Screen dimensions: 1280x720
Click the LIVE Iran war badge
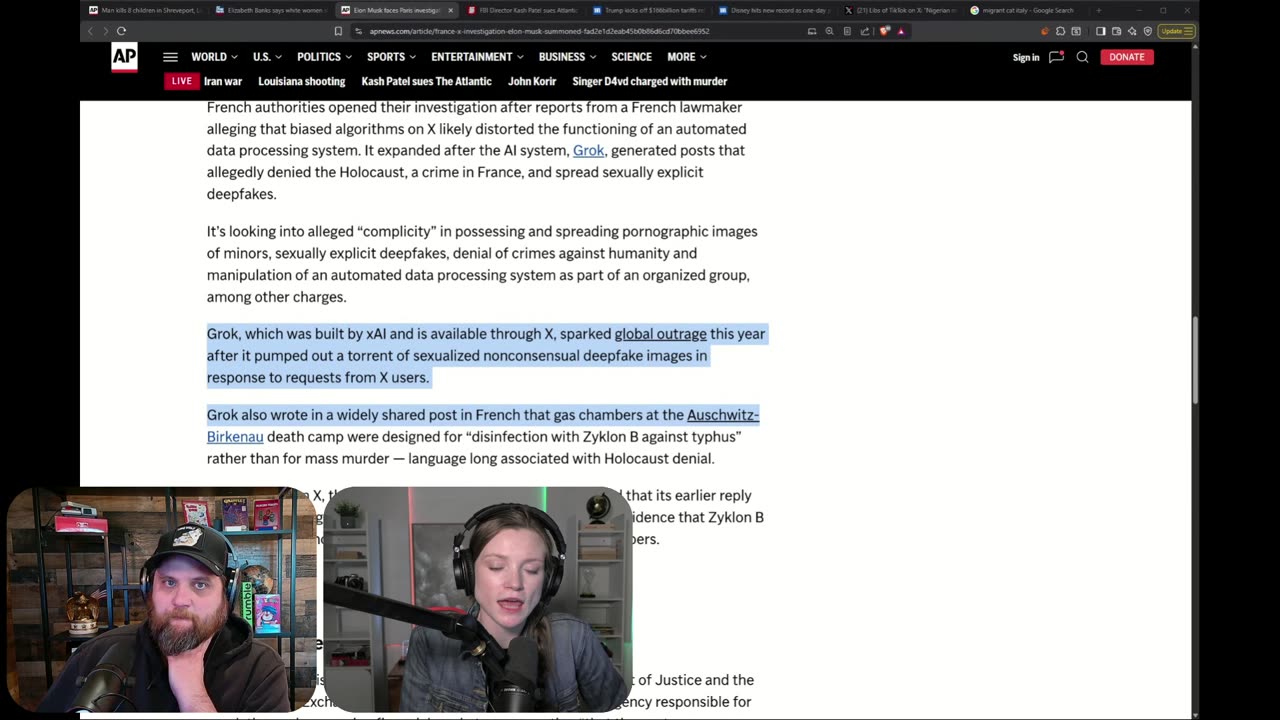[182, 81]
